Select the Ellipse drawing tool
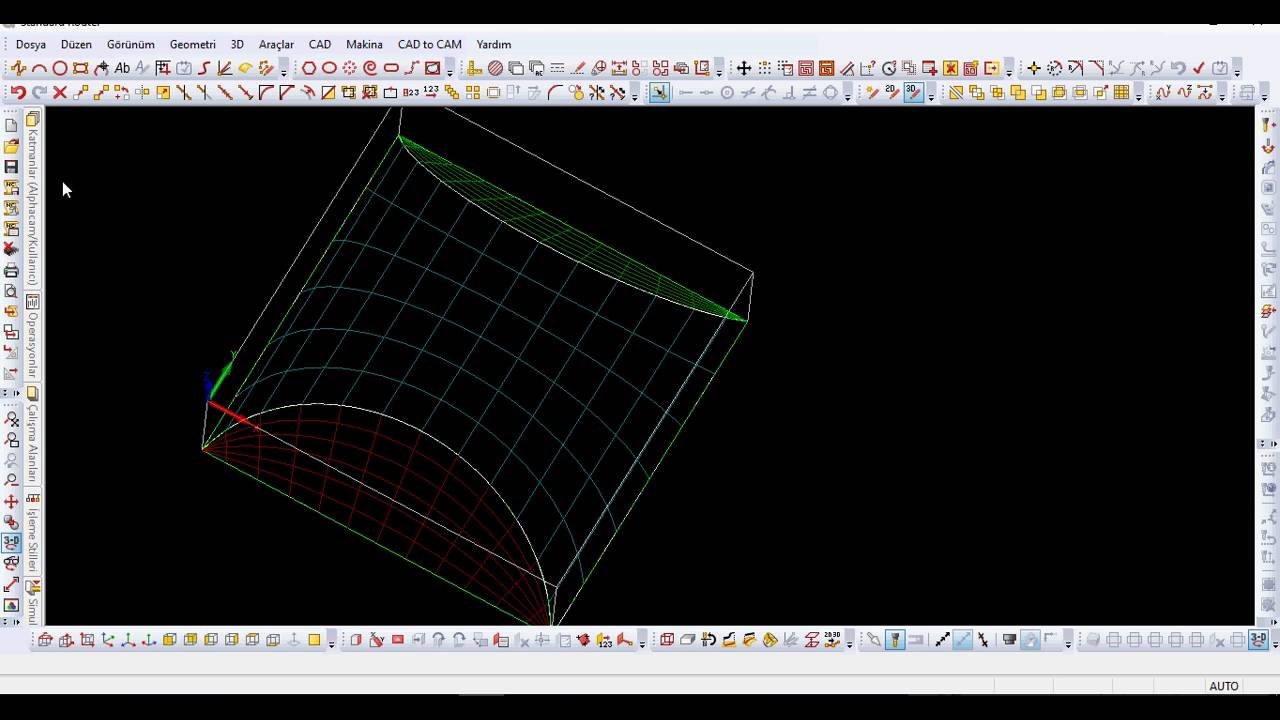 pos(329,68)
